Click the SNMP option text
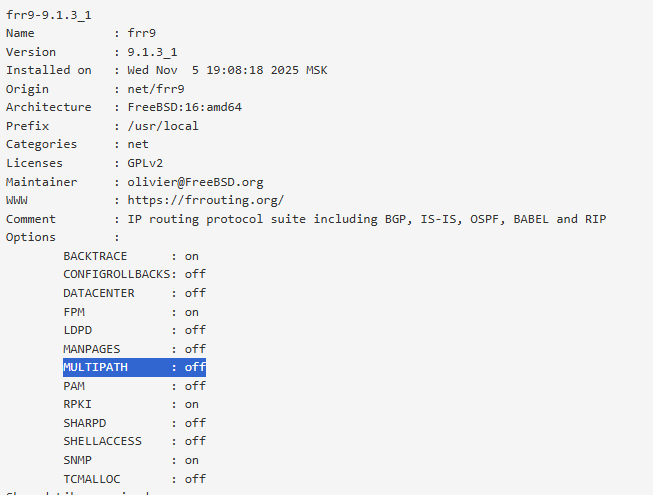653x495 pixels. pos(78,460)
